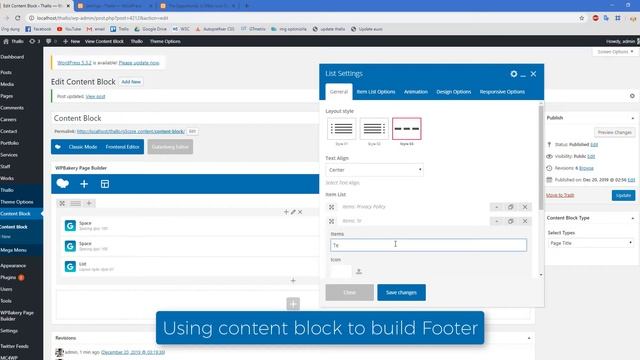Screen dimensions: 640x360
Task: Select layout Style 01 thumbnail
Action: tap(342, 129)
